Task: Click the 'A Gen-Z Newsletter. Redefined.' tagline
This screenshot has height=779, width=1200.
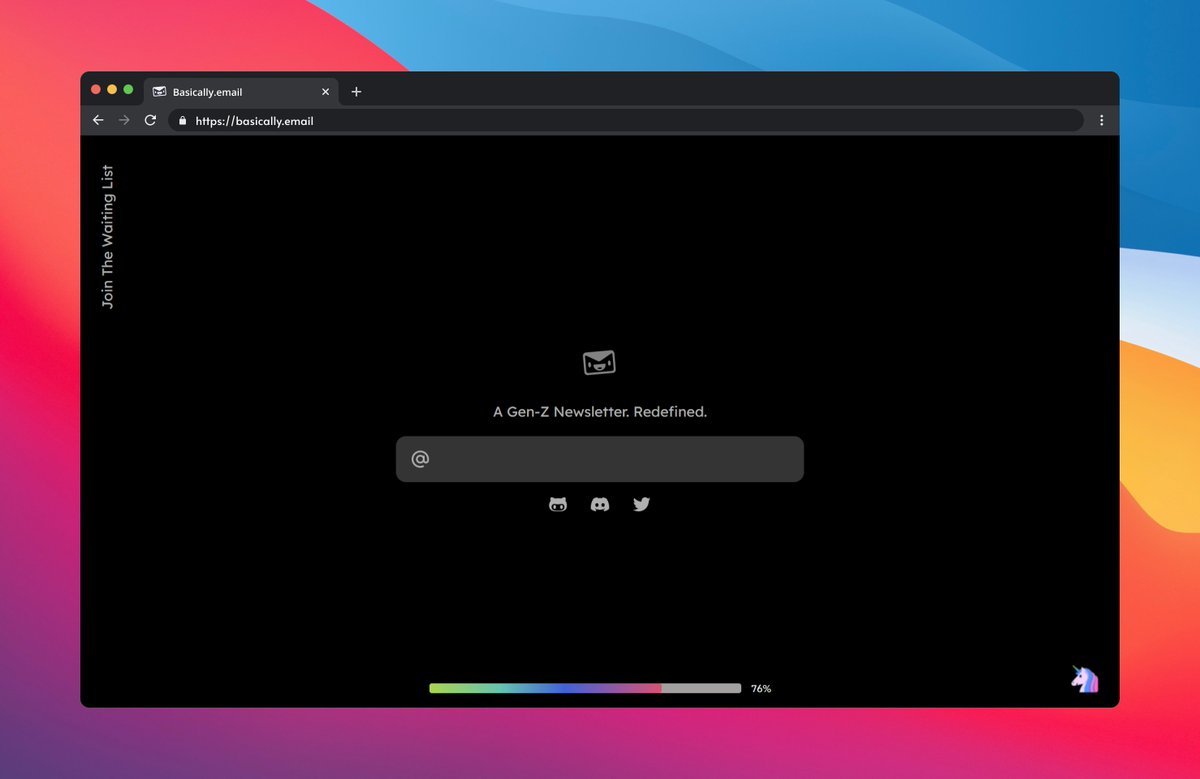Action: [x=600, y=412]
